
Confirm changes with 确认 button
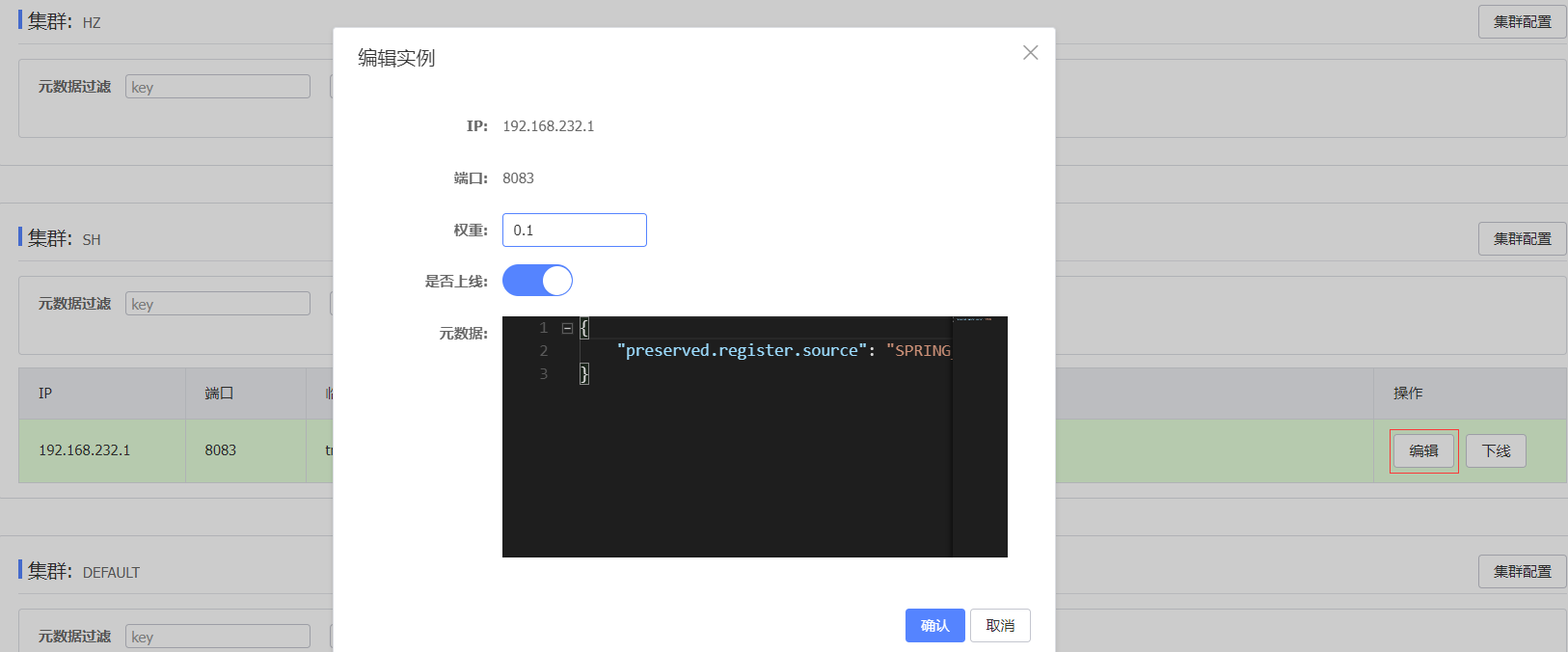(x=935, y=626)
